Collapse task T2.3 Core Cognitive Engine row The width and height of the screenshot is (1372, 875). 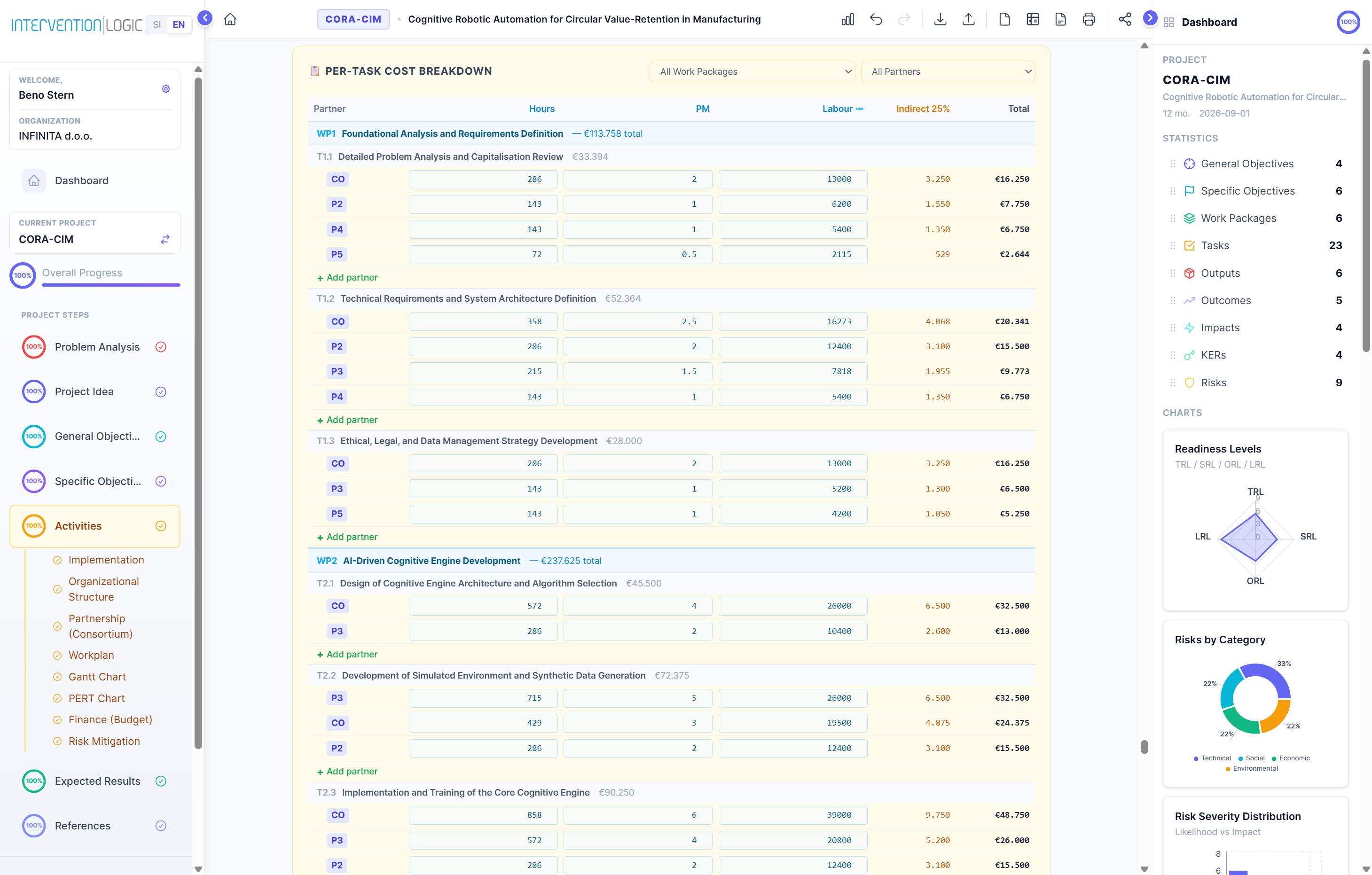671,792
